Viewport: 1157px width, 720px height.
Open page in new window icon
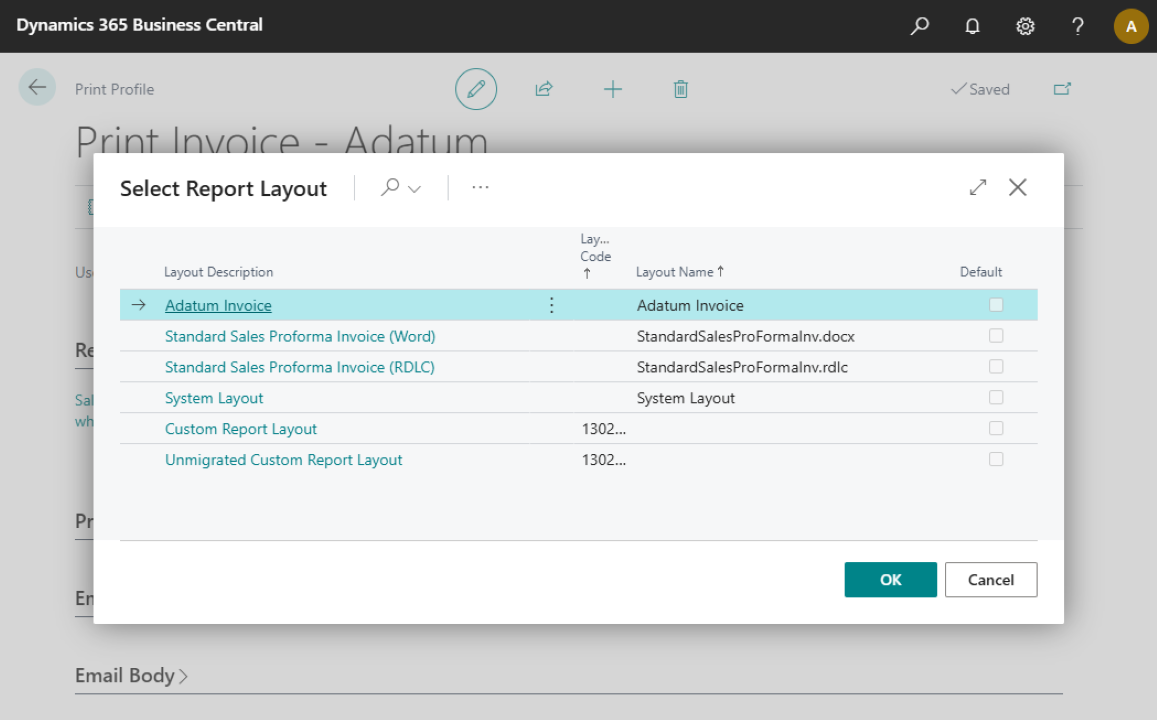click(x=1062, y=89)
